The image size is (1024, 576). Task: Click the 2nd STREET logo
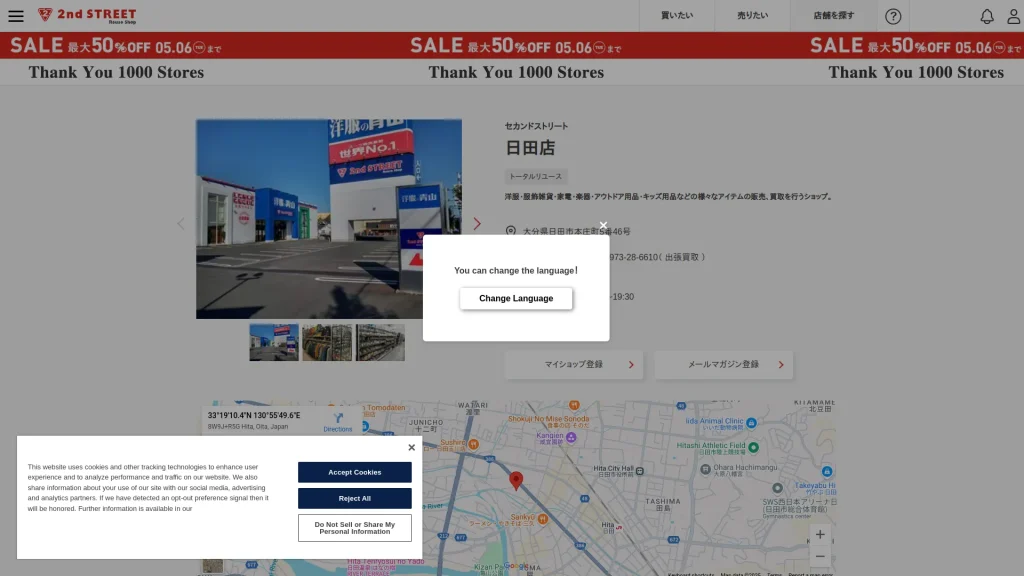[87, 16]
